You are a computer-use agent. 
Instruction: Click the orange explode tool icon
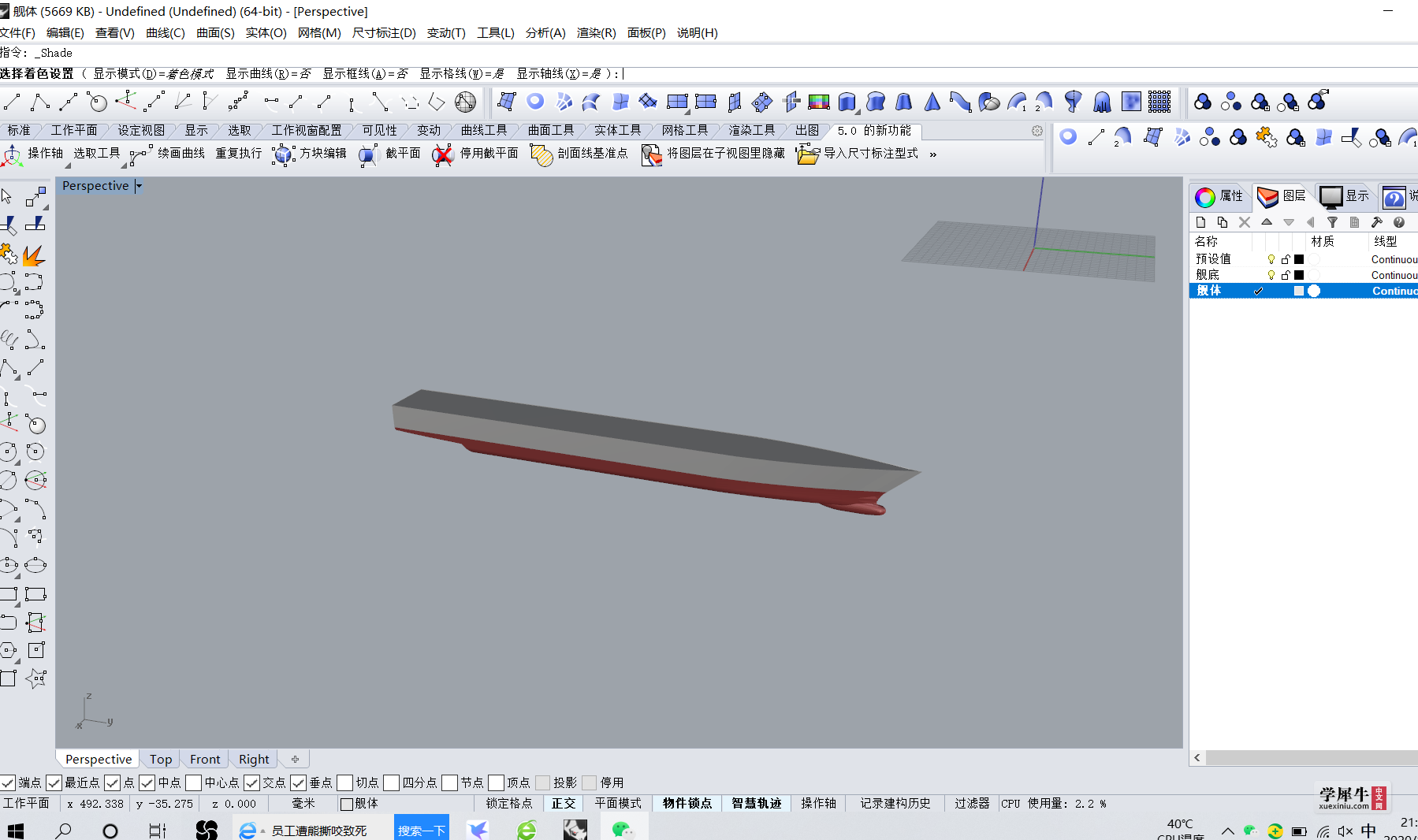pos(34,255)
